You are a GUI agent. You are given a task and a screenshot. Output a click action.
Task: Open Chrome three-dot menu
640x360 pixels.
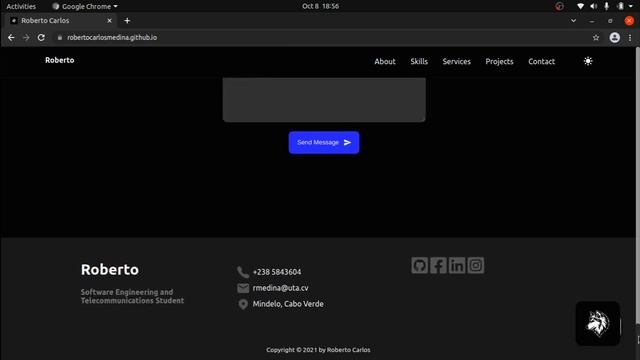coord(630,38)
